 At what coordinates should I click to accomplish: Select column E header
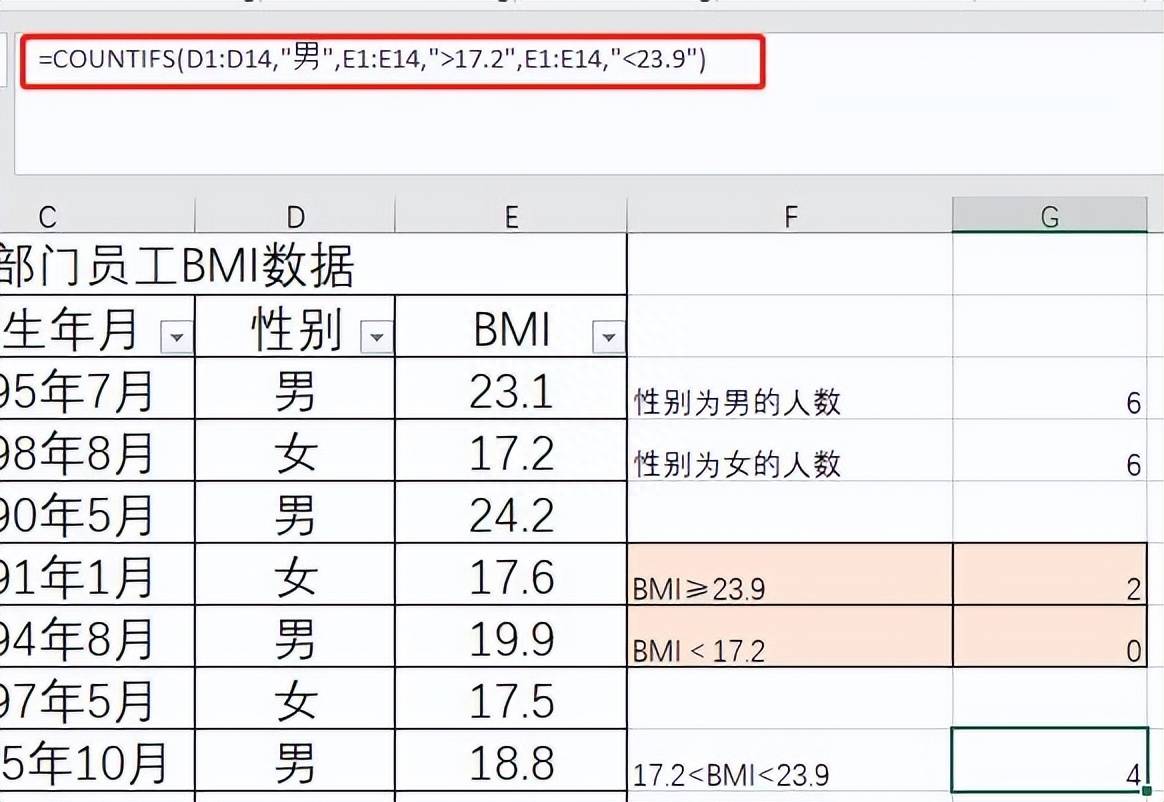511,216
